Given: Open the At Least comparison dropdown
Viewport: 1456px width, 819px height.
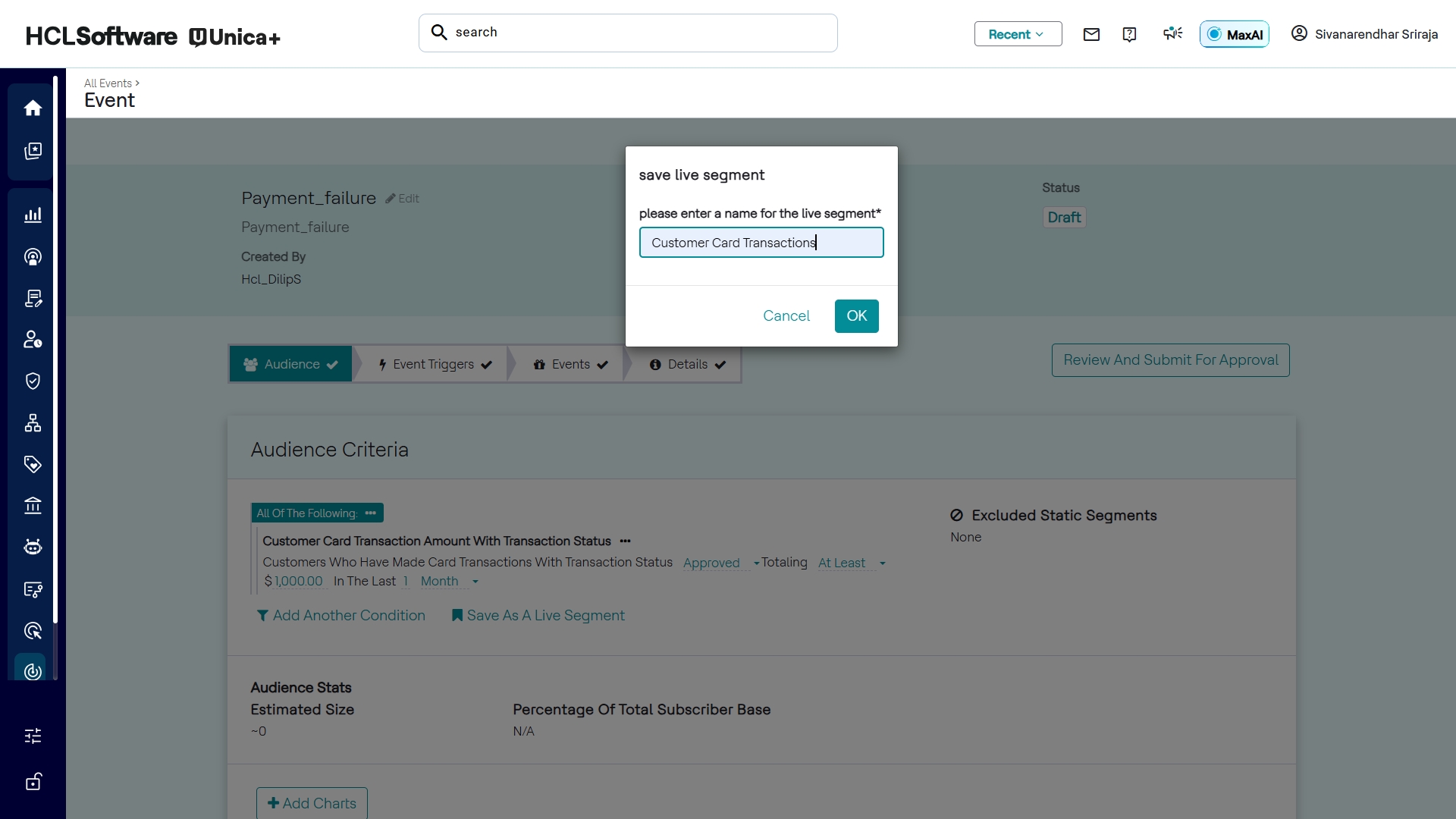Looking at the screenshot, I should pos(851,563).
